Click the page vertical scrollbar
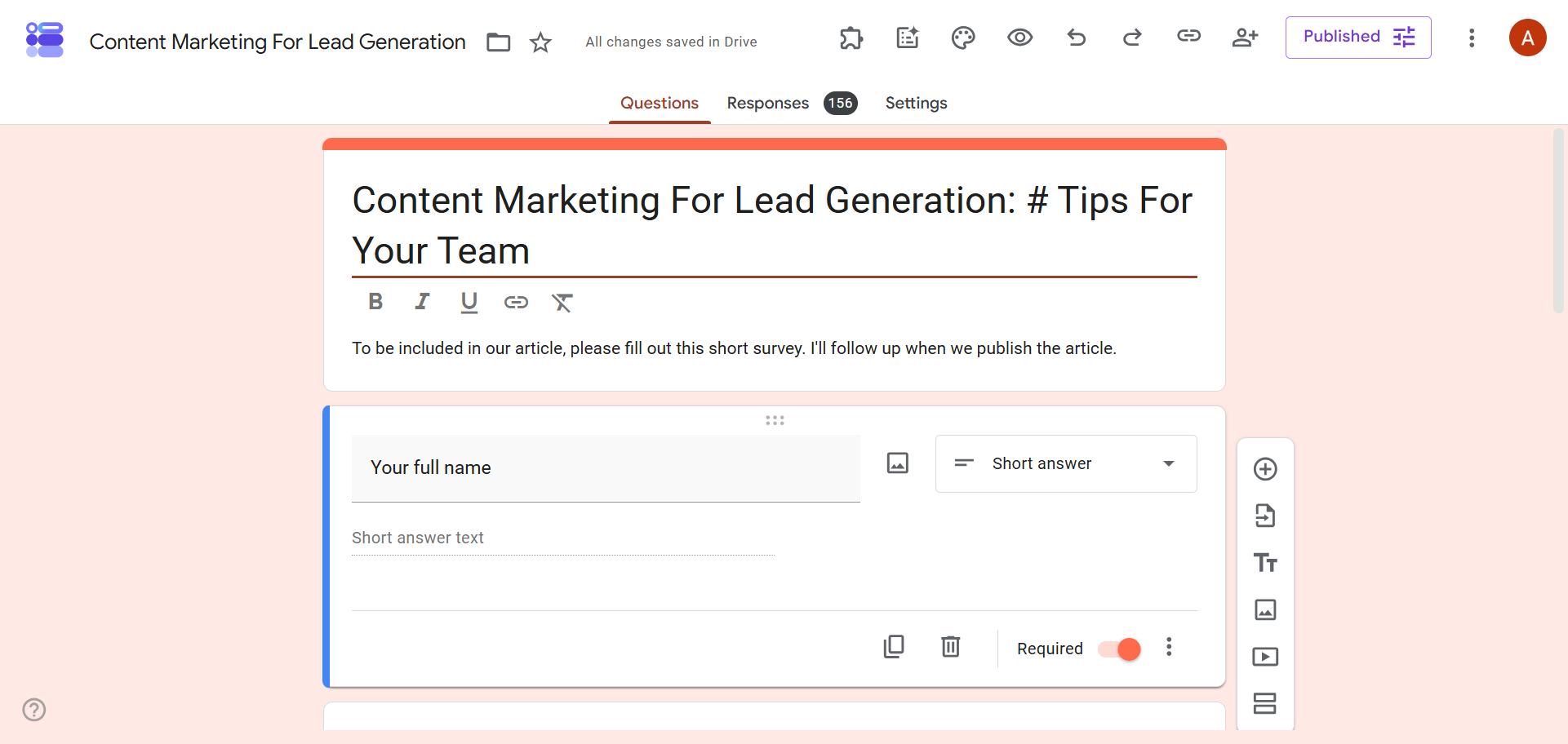This screenshot has height=744, width=1568. pyautogui.click(x=1558, y=220)
